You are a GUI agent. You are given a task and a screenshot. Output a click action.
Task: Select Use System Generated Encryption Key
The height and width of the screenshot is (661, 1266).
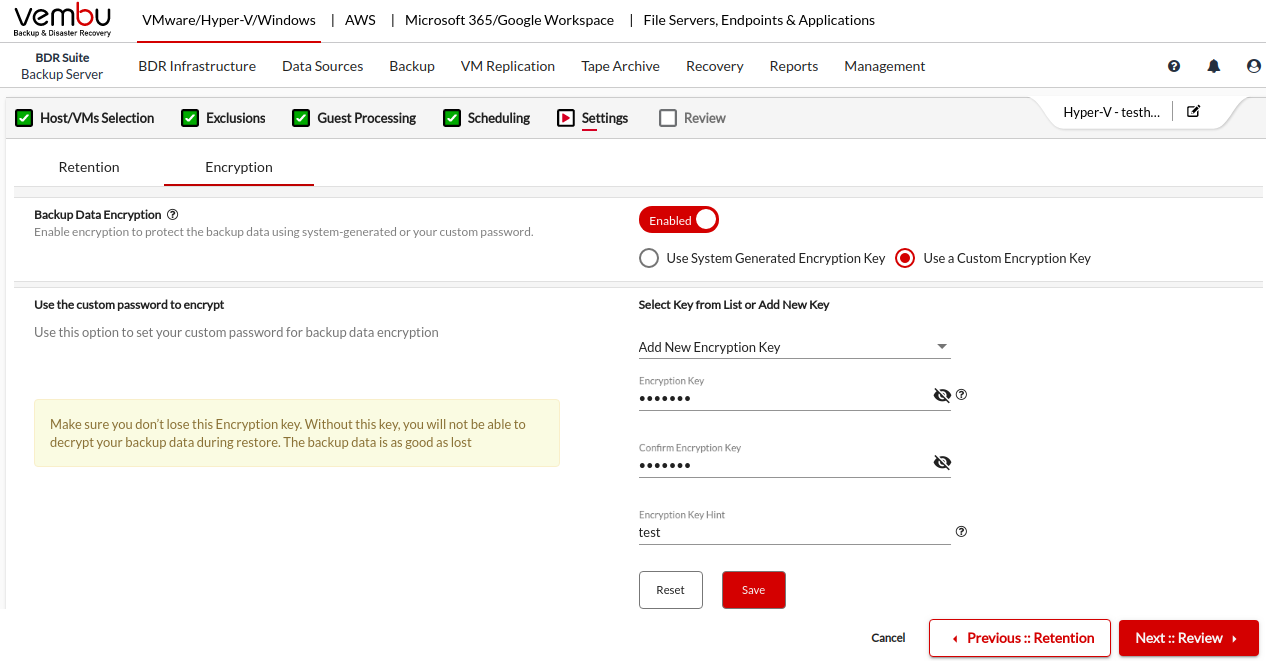[650, 258]
